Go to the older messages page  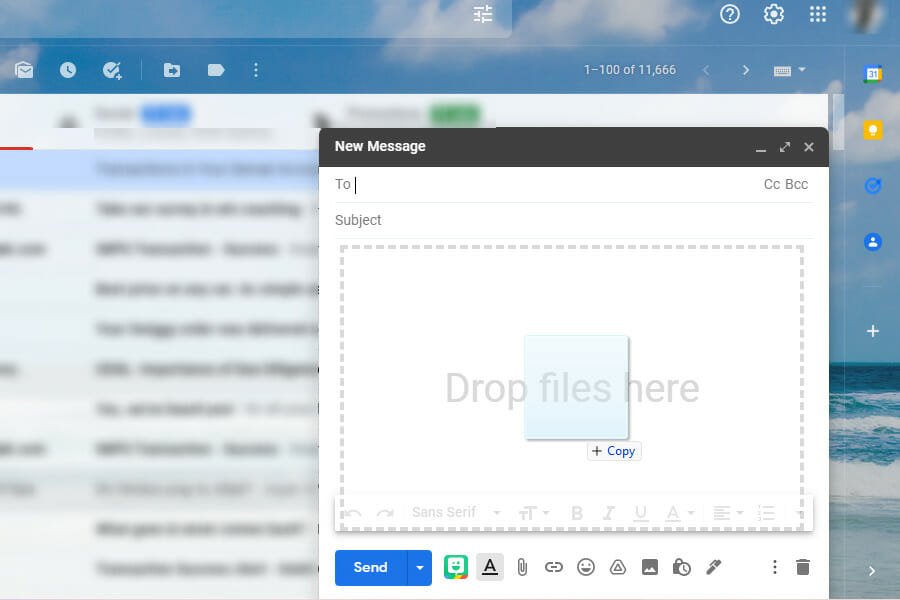point(746,70)
